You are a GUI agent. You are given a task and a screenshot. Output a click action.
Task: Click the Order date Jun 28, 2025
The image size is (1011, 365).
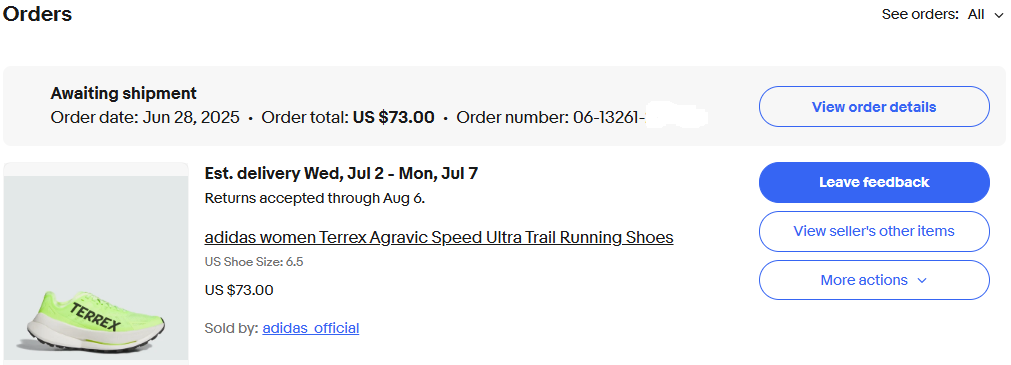pyautogui.click(x=145, y=118)
